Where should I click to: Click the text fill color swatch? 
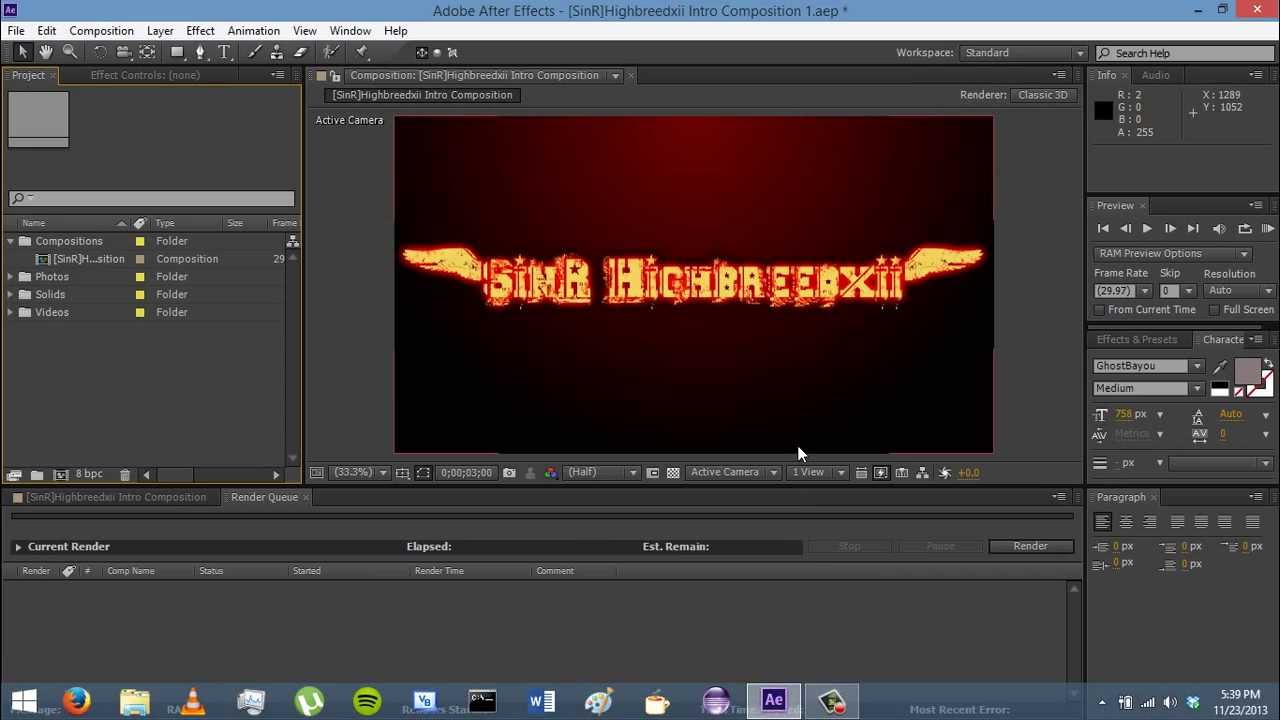tap(1247, 371)
